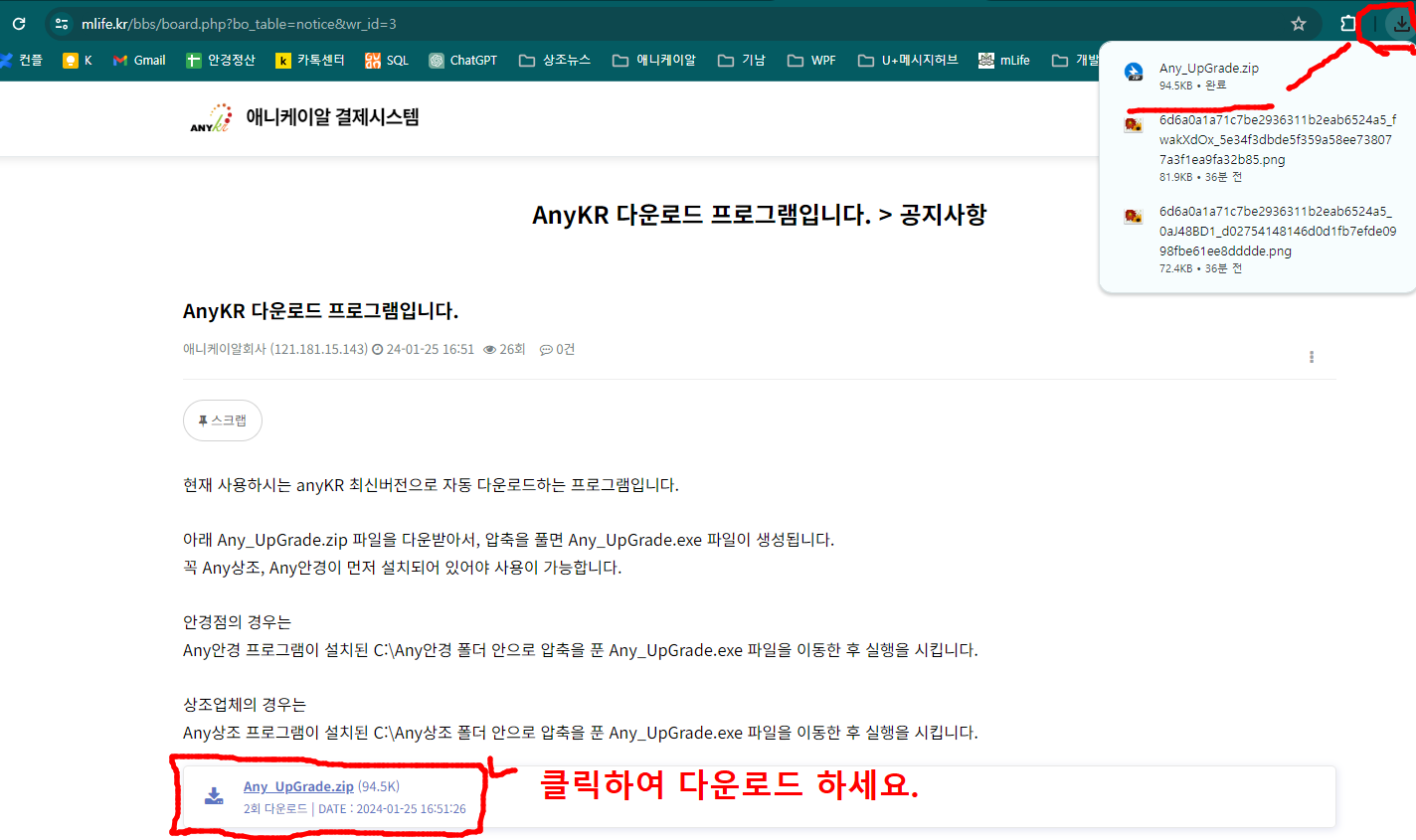1416x840 pixels.
Task: Open the Extensions puzzle icon
Action: [x=1348, y=24]
